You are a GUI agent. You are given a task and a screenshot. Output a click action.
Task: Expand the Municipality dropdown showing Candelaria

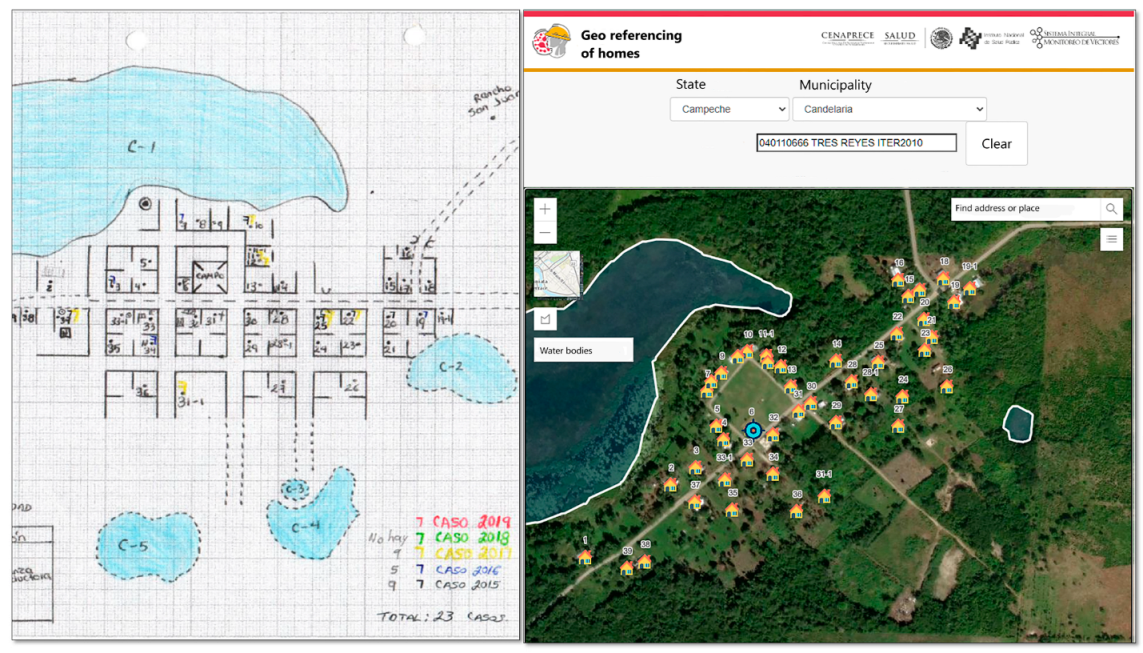tap(889, 109)
